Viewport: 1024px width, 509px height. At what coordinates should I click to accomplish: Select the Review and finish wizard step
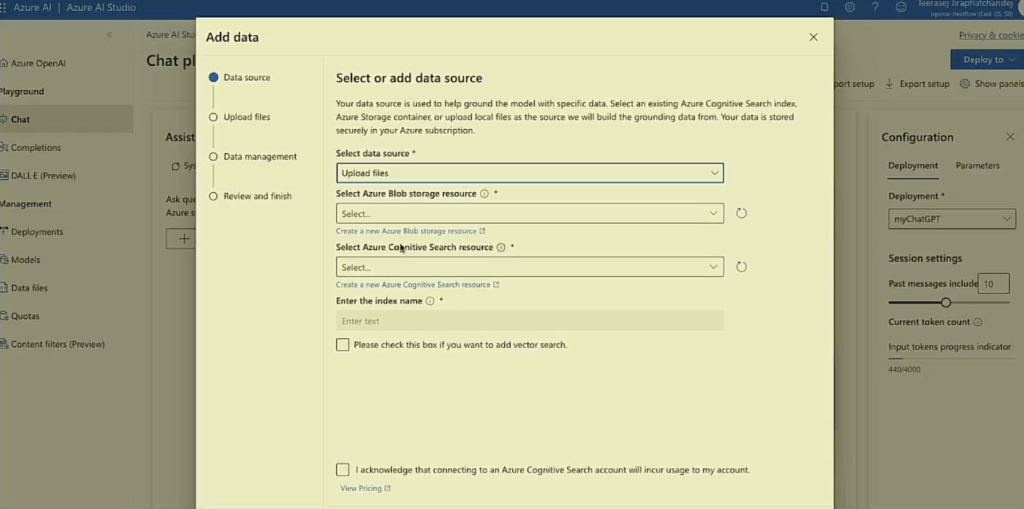pyautogui.click(x=250, y=196)
